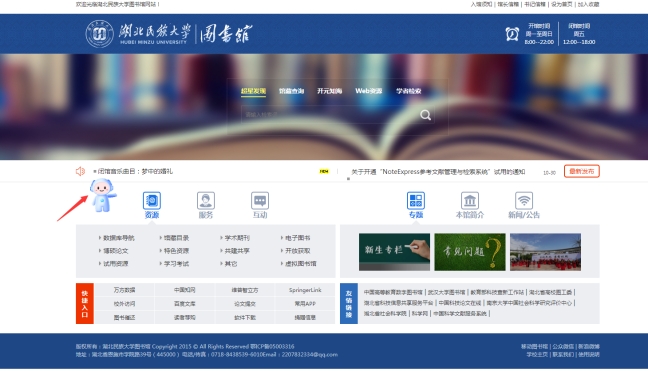Open the 新闻/公告 wifi-style icon

click(524, 201)
